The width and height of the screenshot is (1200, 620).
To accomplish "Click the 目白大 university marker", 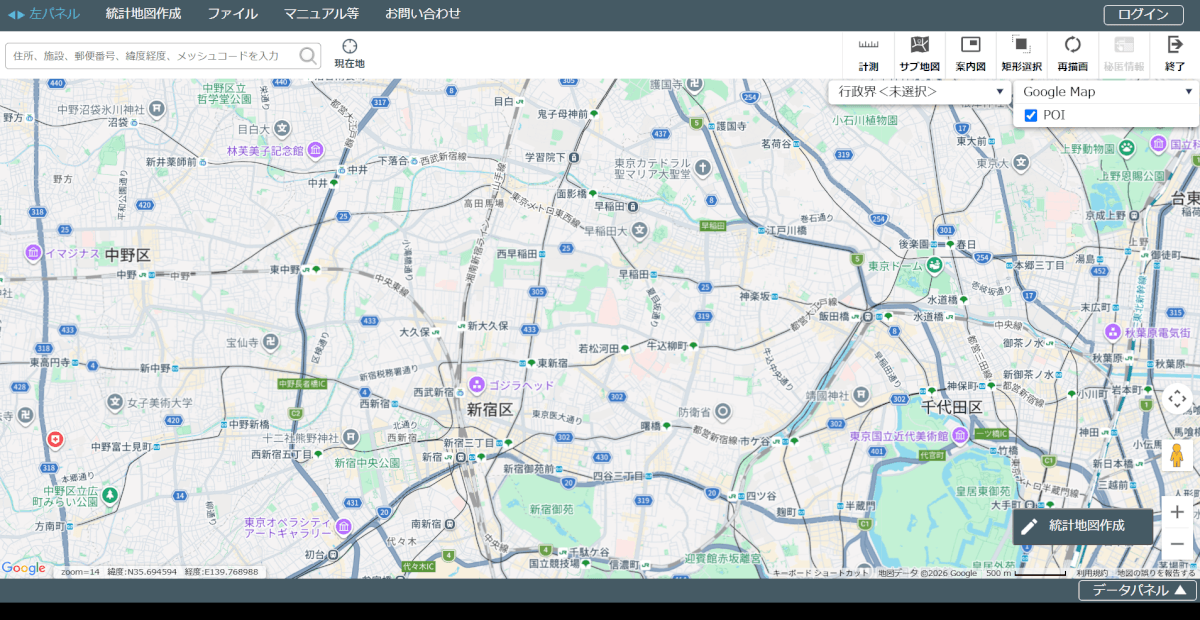I will (283, 128).
